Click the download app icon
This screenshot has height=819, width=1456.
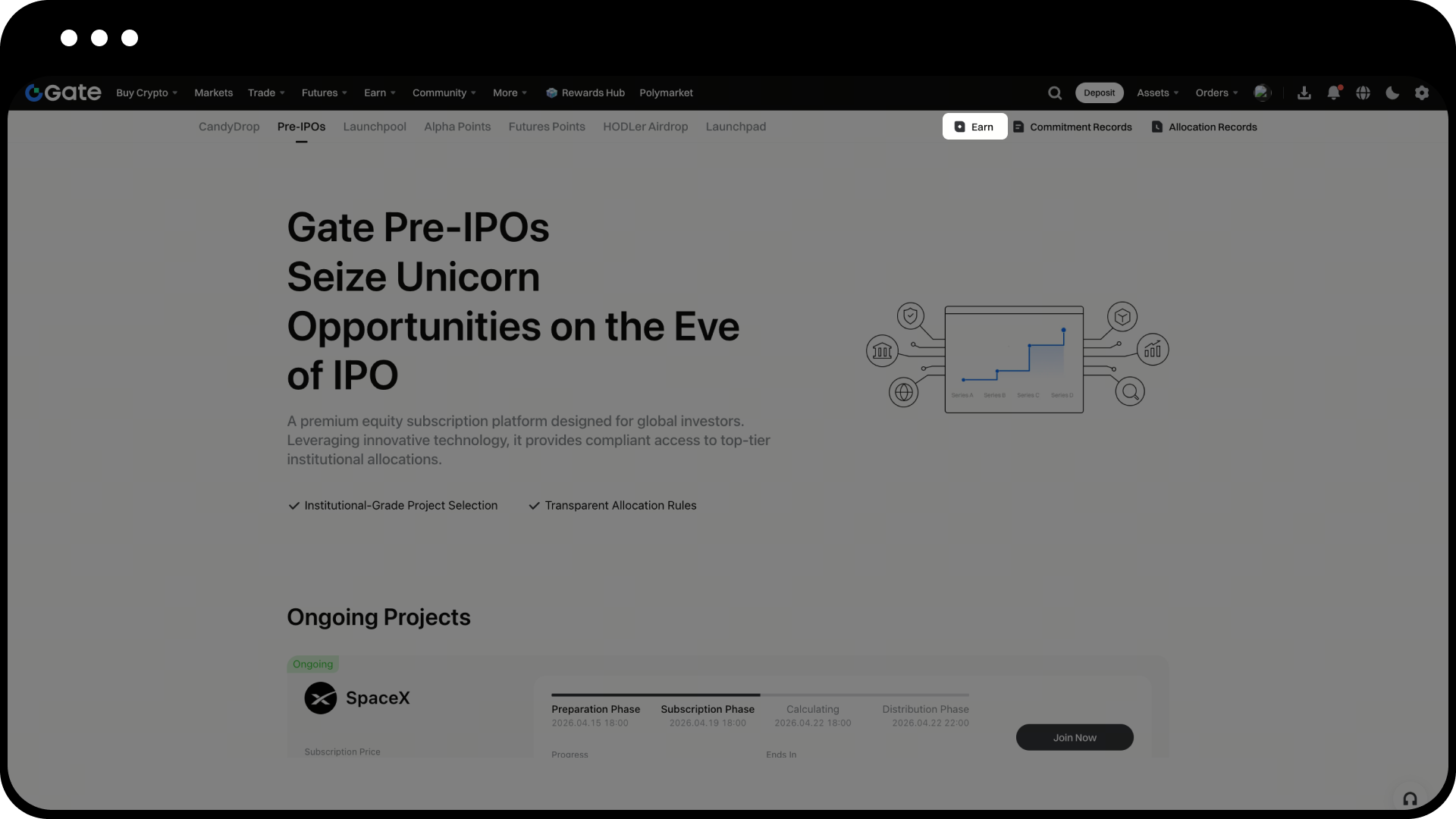pyautogui.click(x=1304, y=93)
